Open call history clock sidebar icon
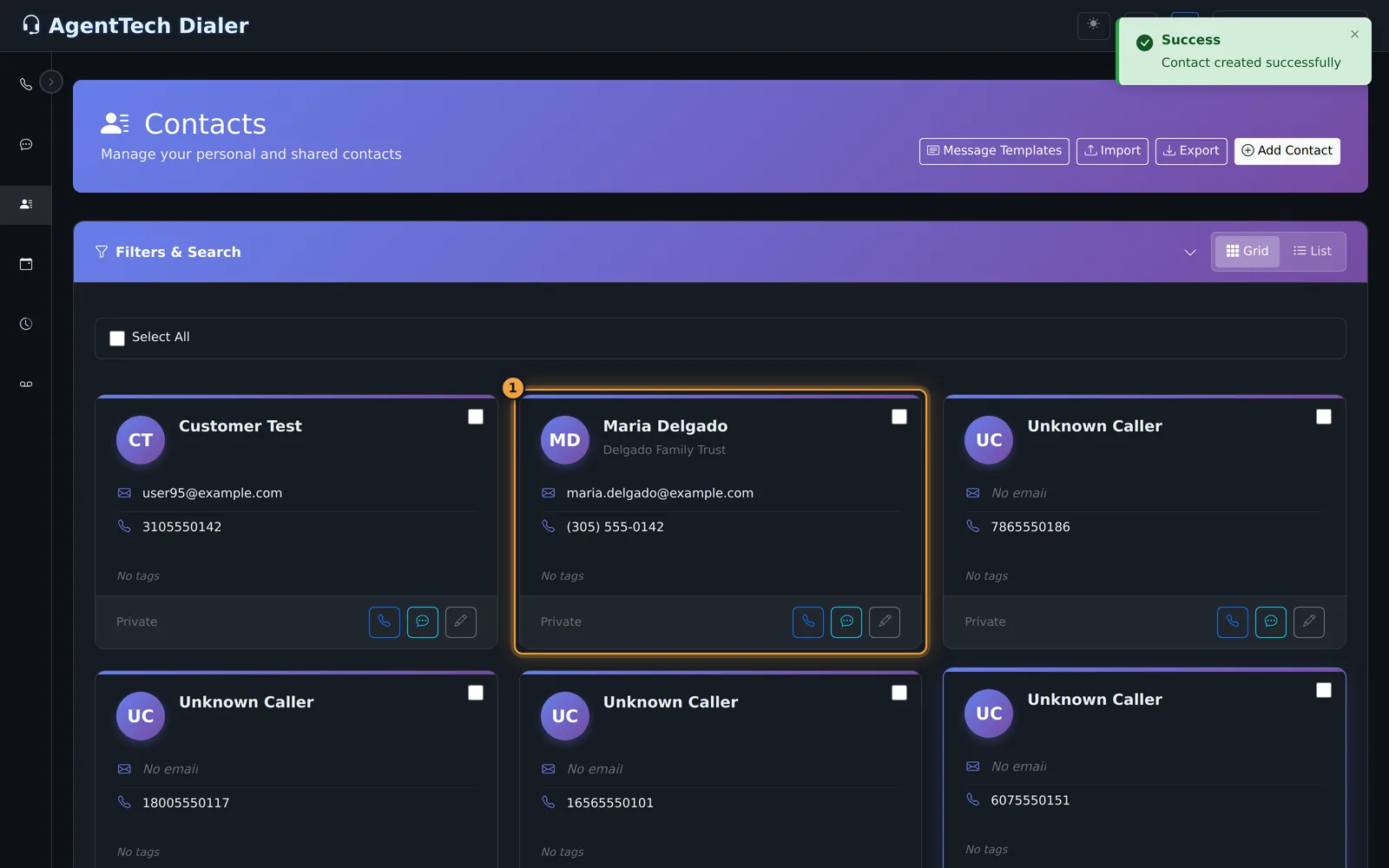This screenshot has width=1389, height=868. pos(26,324)
